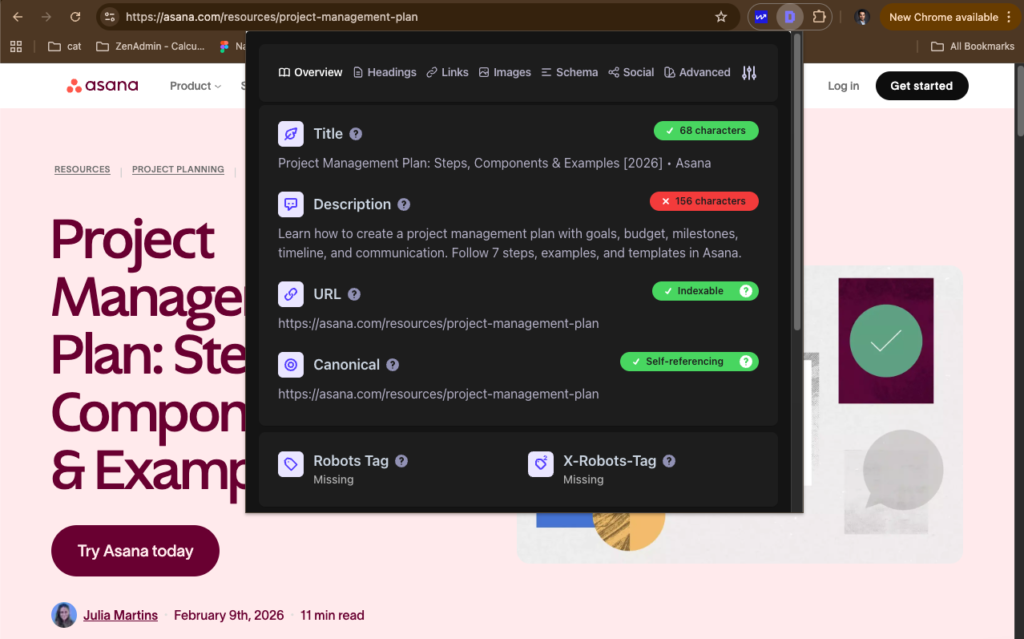Open the Chrome extensions puzzle icon
Screen dimensions: 1024x639
(820, 17)
